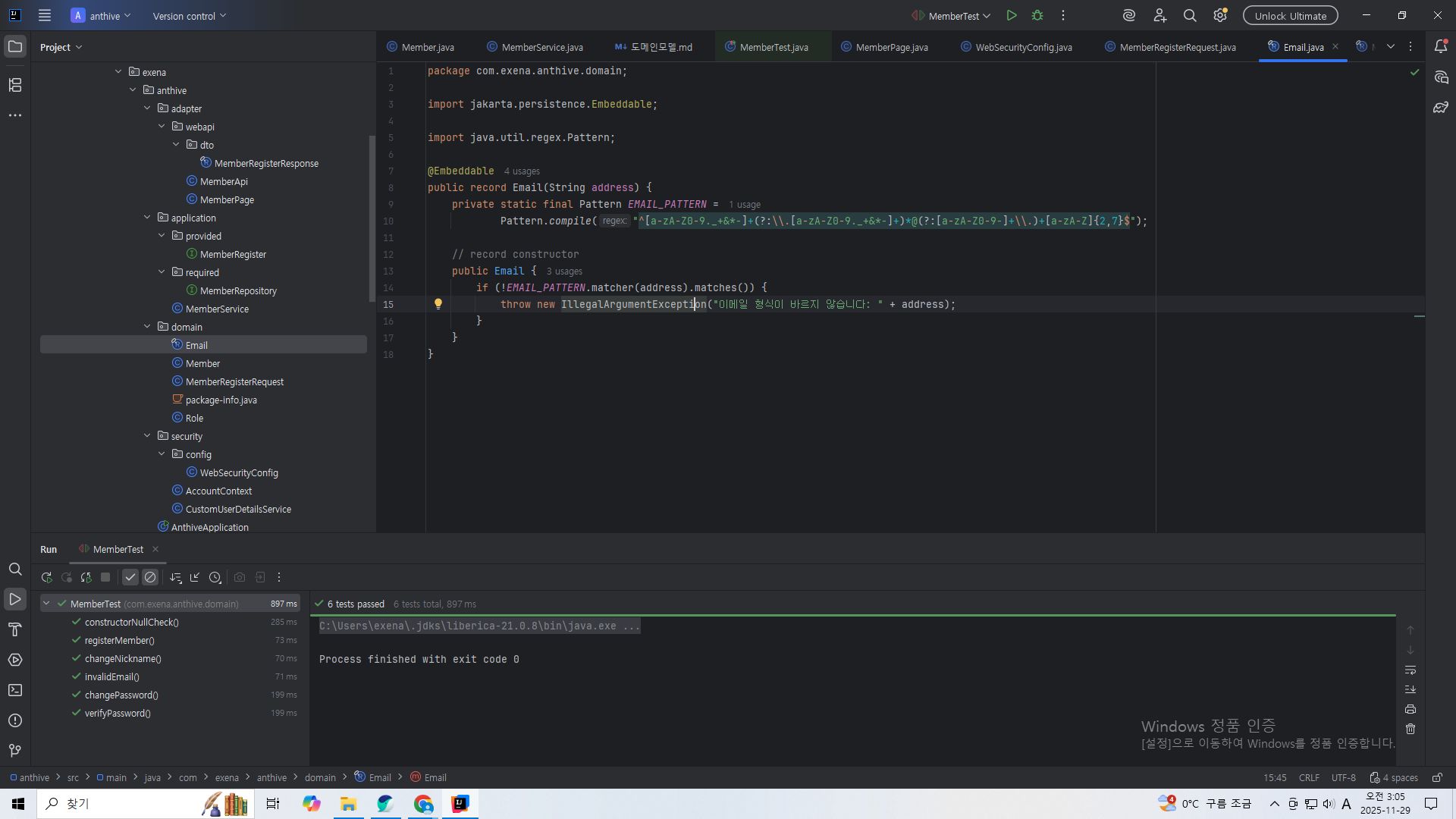Expand the Version control dropdown
The width and height of the screenshot is (1456, 819).
[190, 16]
